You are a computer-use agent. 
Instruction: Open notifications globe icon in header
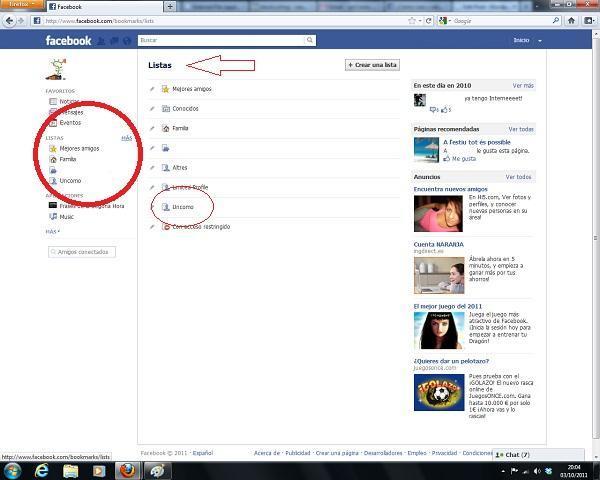coord(127,41)
